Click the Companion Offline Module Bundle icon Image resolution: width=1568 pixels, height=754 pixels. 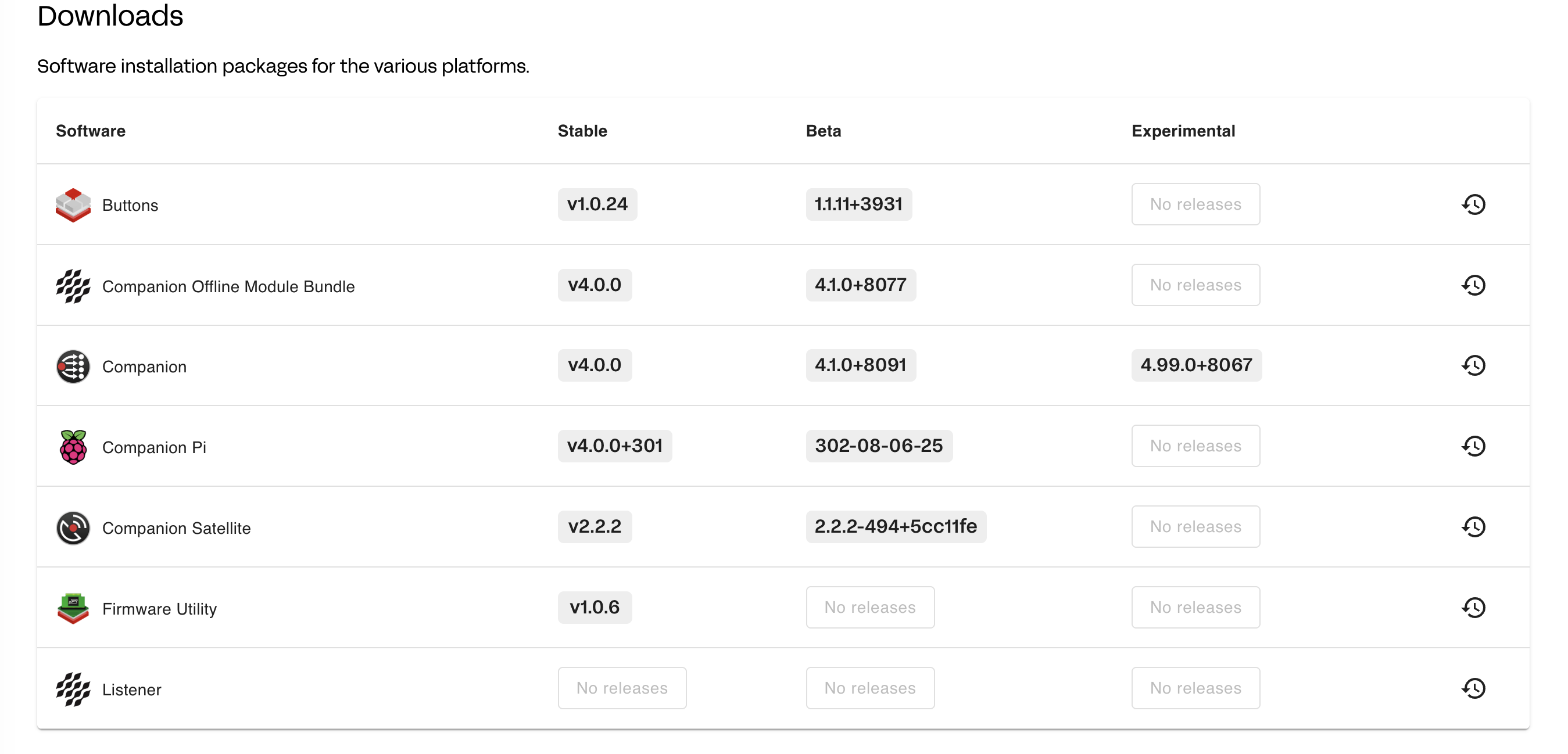(x=73, y=286)
